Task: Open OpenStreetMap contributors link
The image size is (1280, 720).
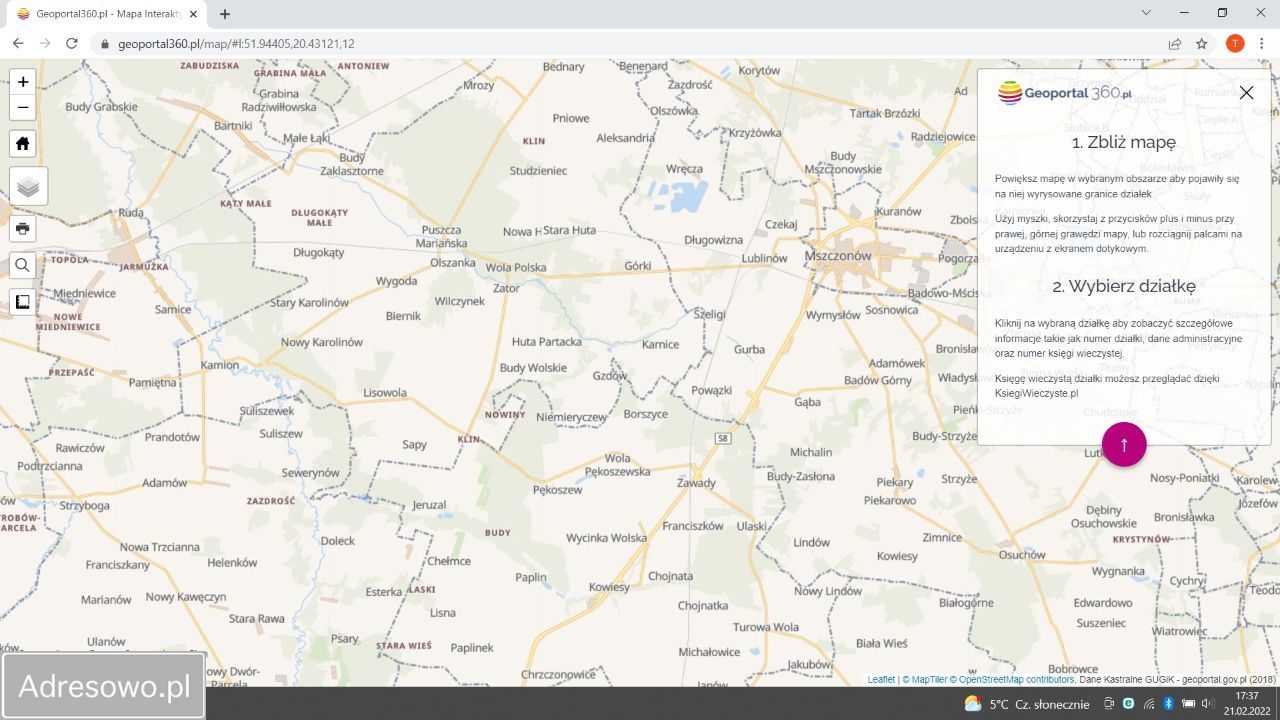Action: (1011, 680)
